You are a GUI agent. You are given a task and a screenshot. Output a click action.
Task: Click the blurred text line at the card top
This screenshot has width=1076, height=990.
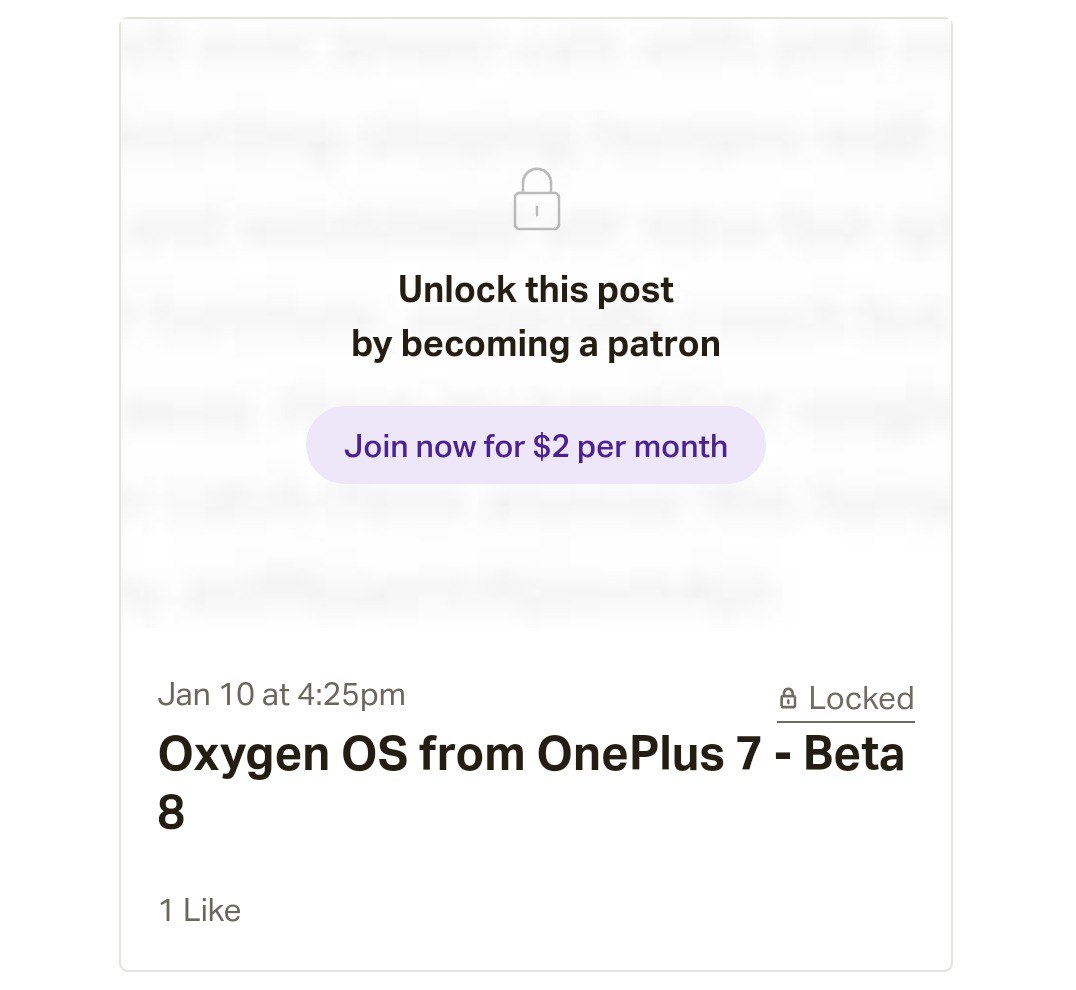click(535, 49)
